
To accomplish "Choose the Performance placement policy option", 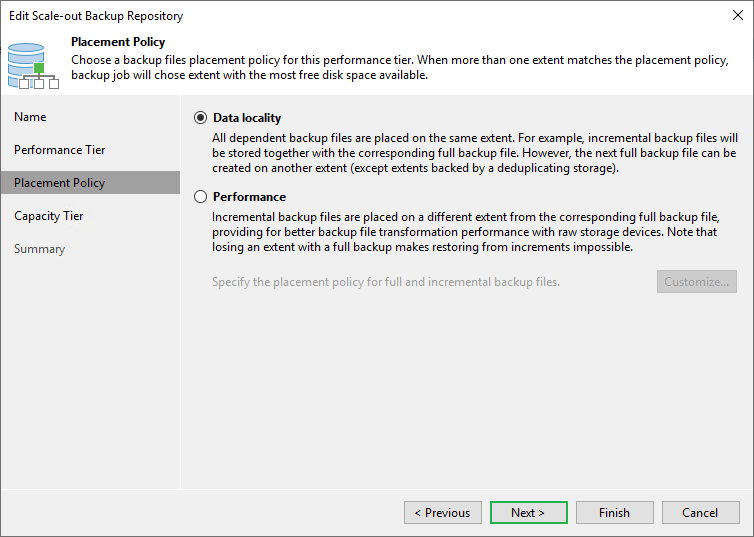I will pos(201,197).
